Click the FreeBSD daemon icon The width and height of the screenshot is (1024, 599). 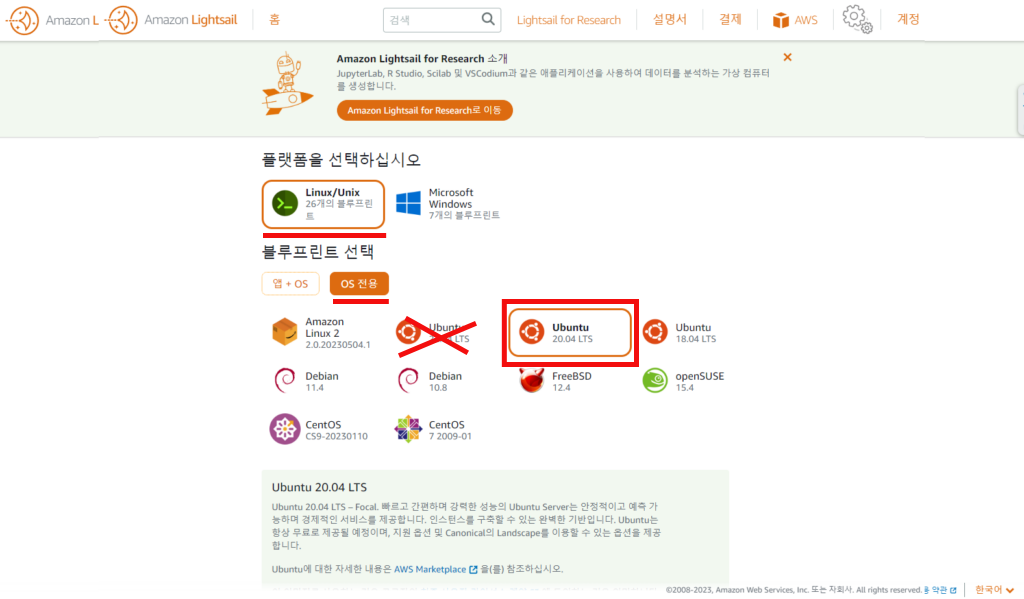[532, 380]
